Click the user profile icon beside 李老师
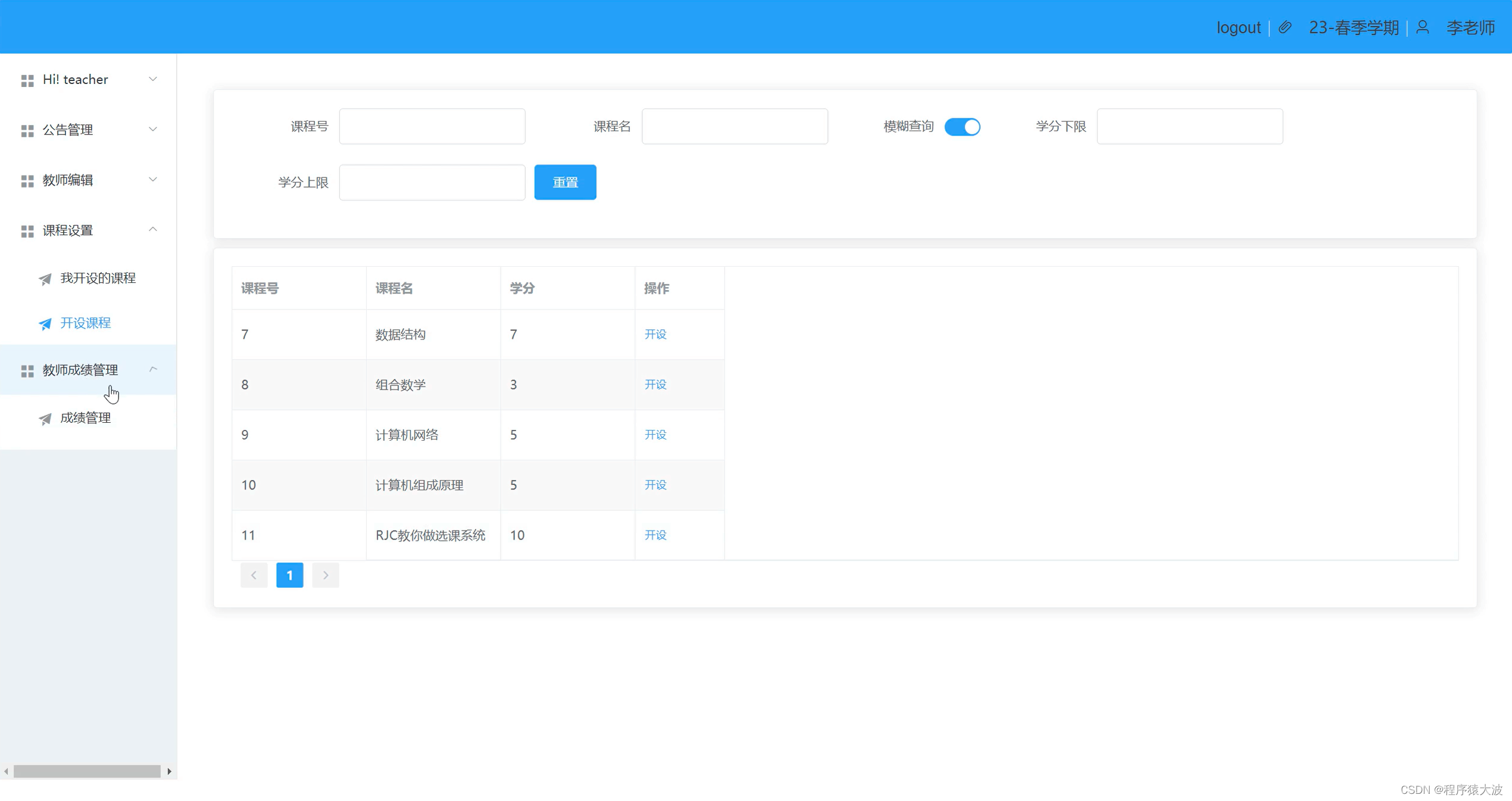 (1422, 27)
